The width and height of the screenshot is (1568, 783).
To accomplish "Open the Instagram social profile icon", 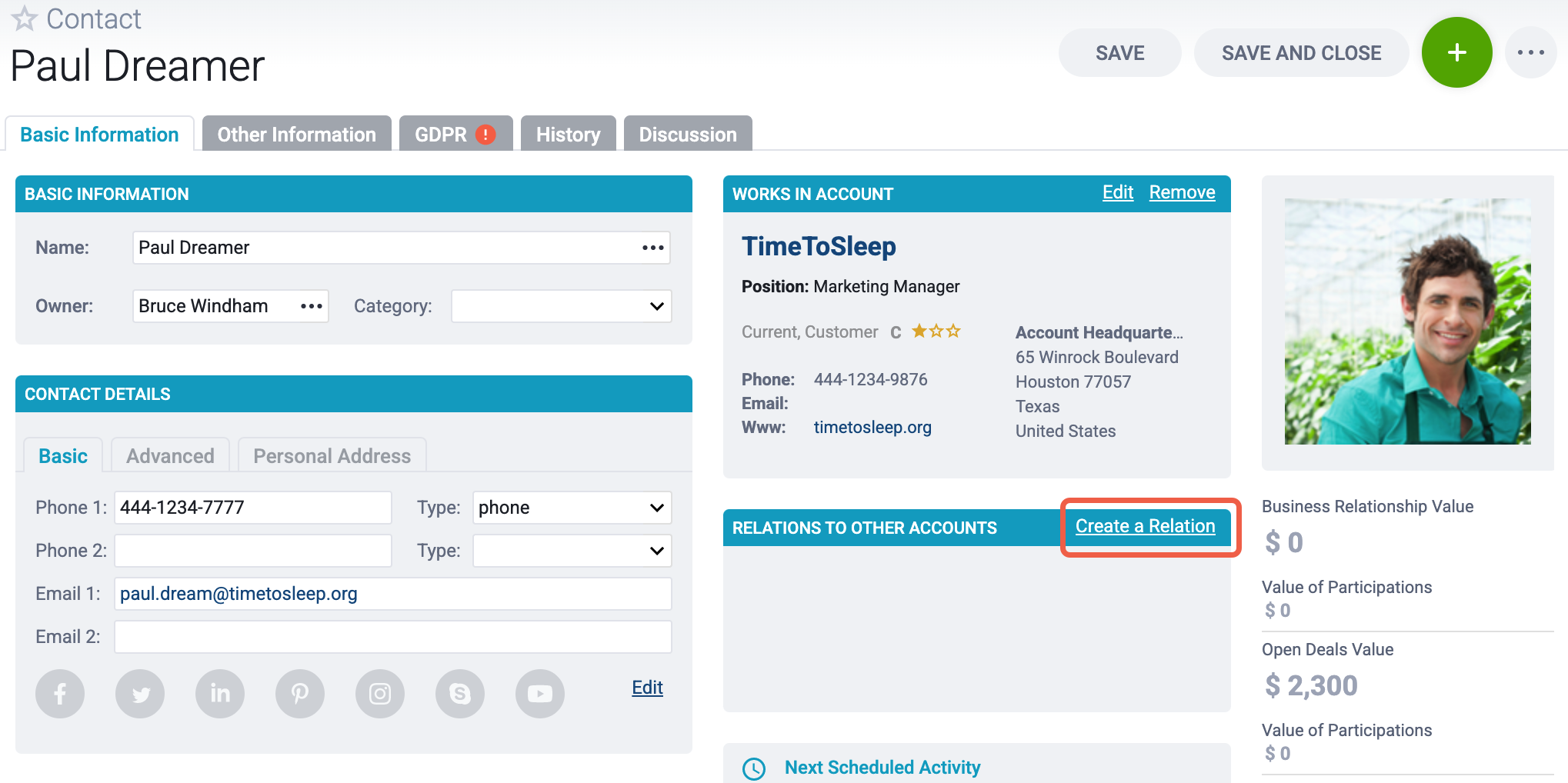I will click(x=380, y=694).
